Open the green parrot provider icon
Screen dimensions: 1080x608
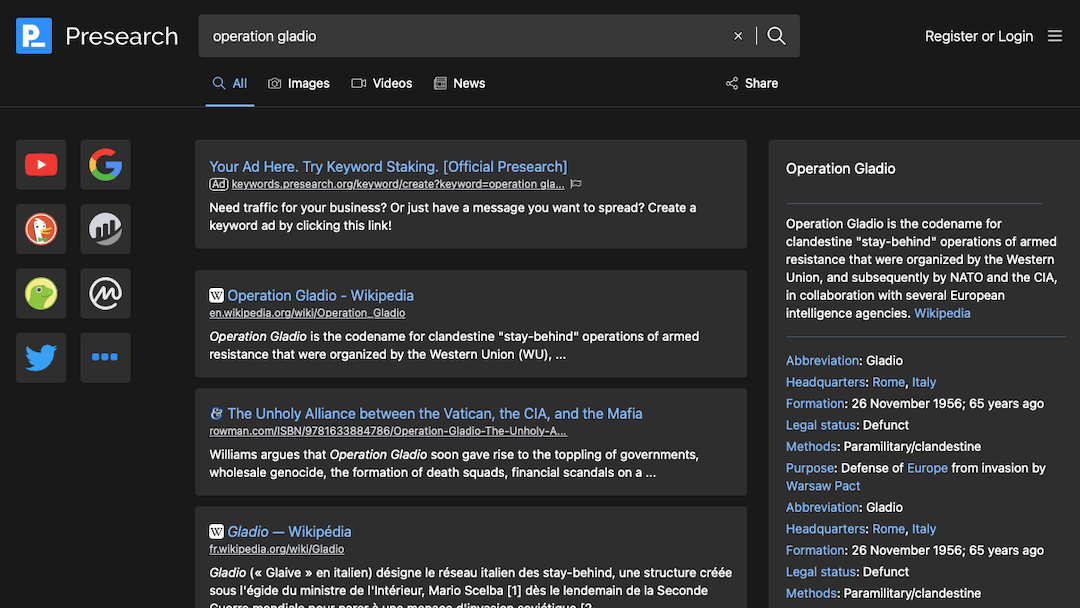41,293
